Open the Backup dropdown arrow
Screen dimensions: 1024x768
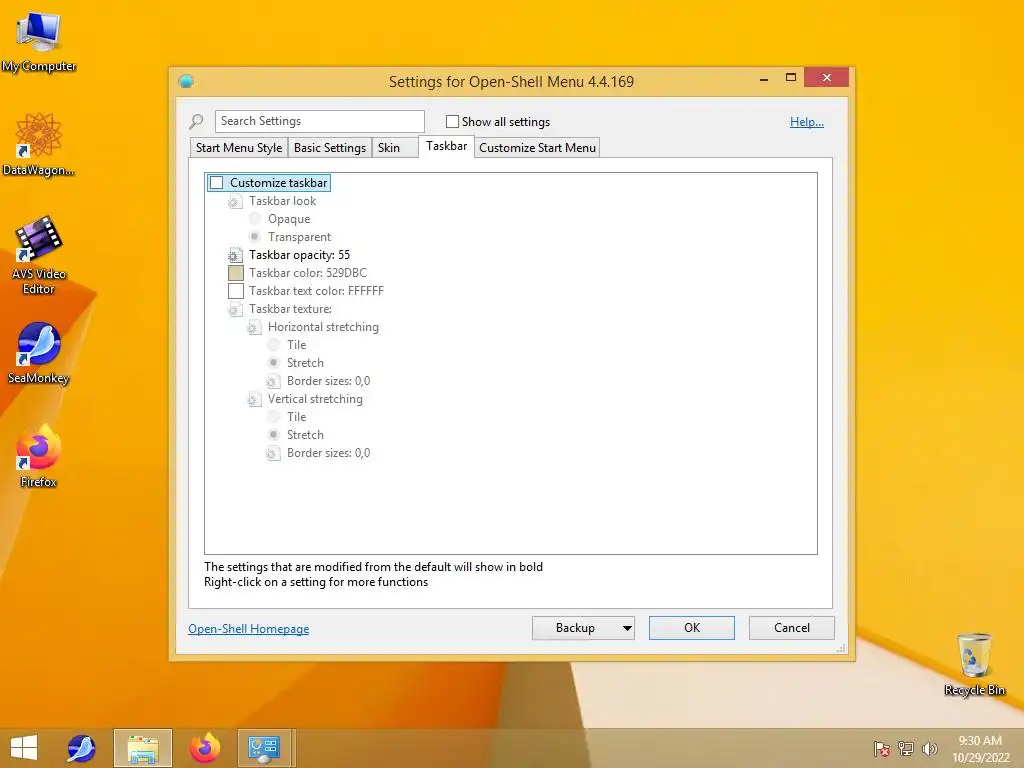click(626, 628)
